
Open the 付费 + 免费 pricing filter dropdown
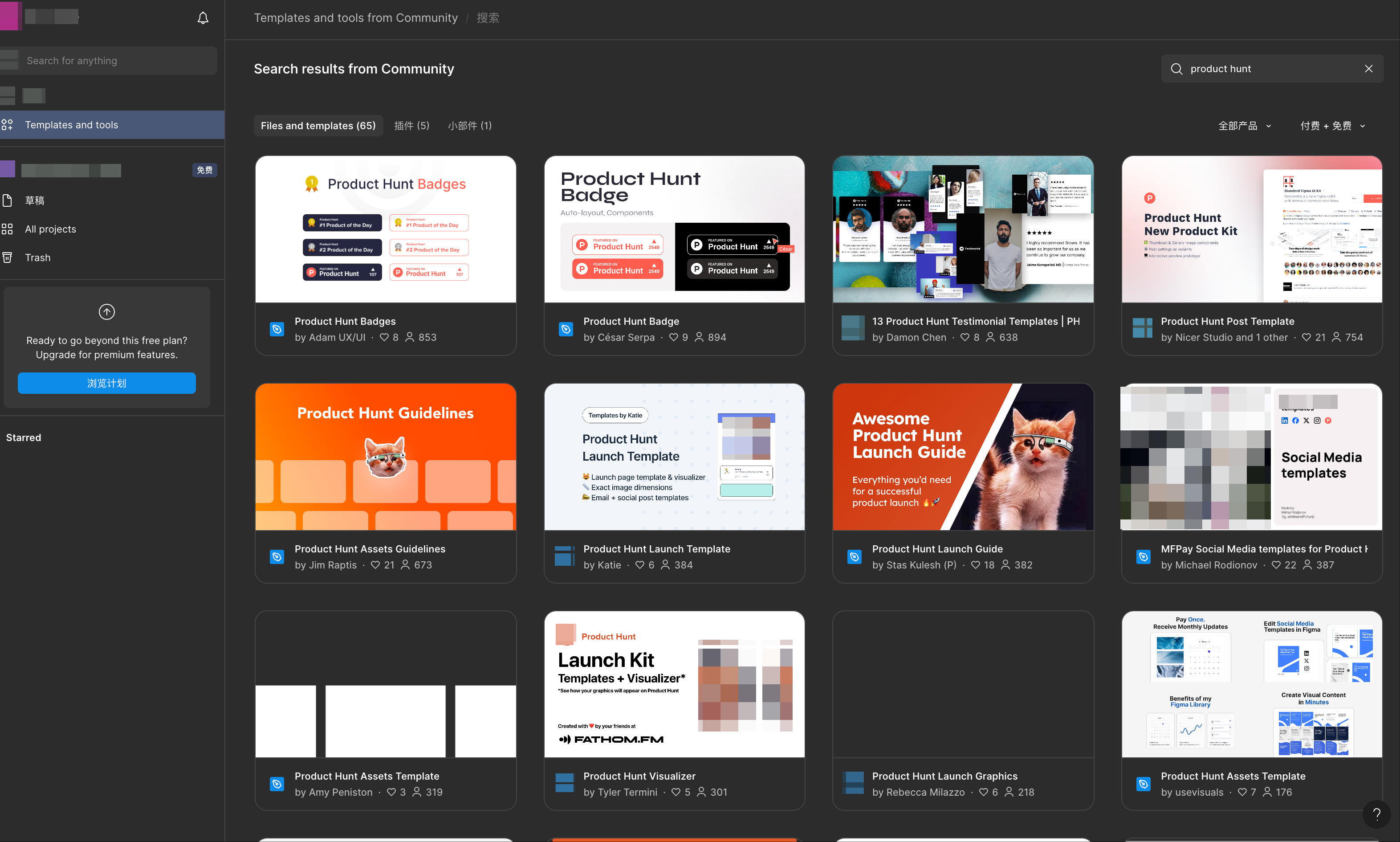(1332, 126)
